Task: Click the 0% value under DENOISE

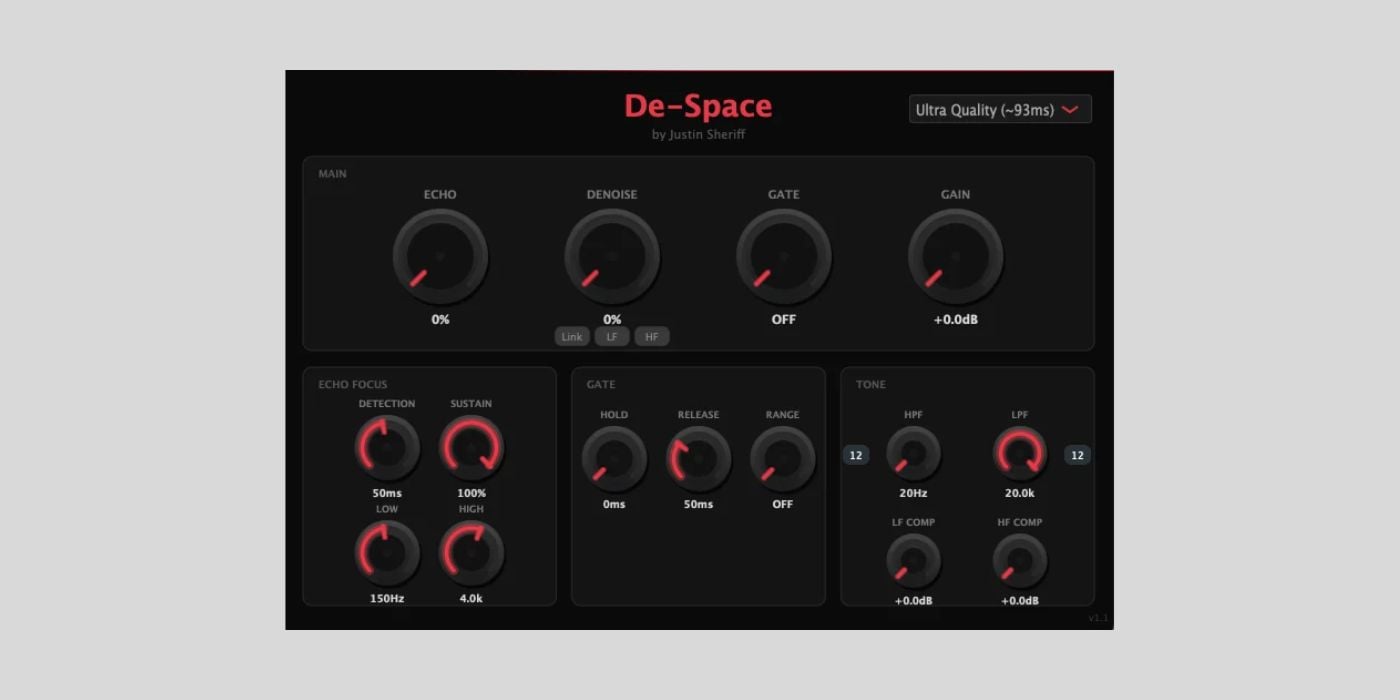Action: click(612, 320)
